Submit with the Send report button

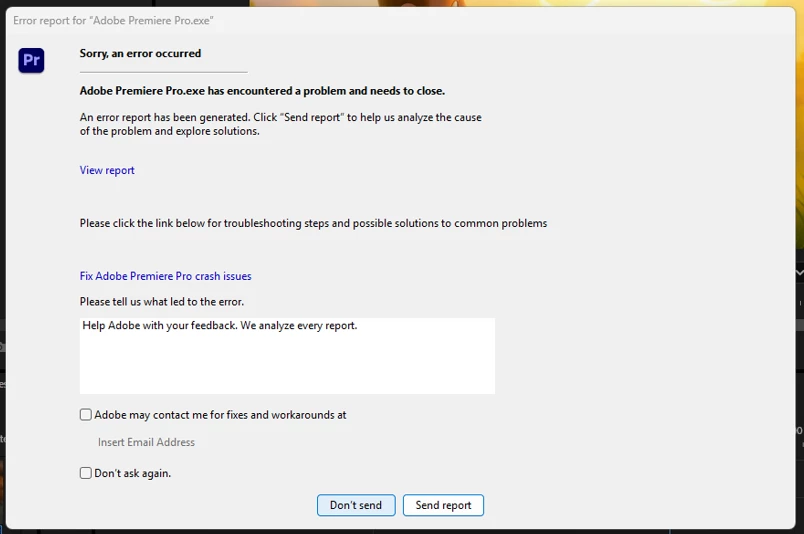coord(443,505)
